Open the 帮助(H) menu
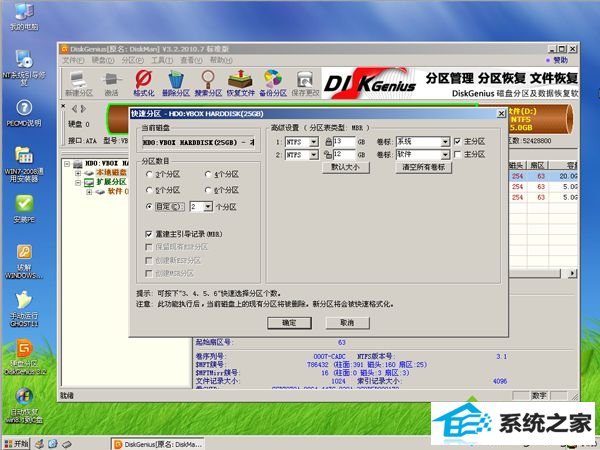This screenshot has width=600, height=450. click(221, 60)
